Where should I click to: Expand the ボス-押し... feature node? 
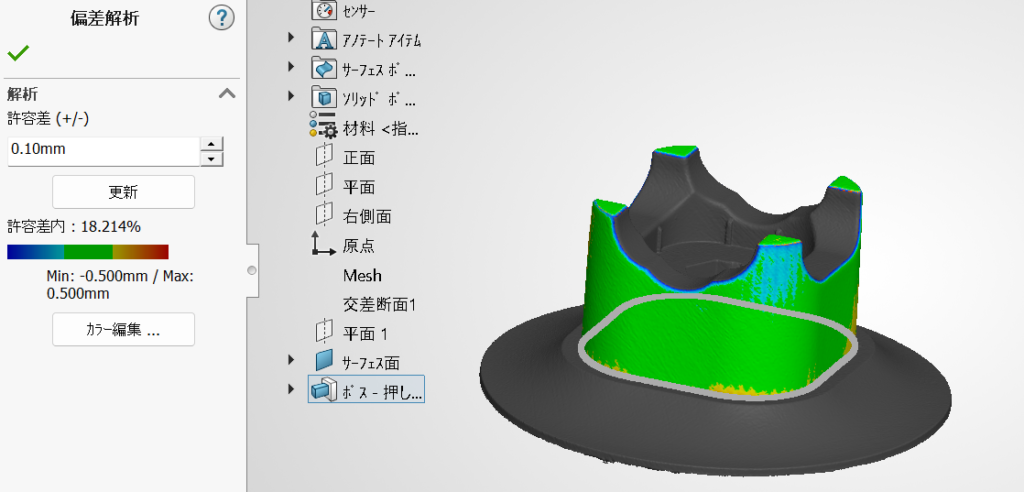click(x=291, y=390)
